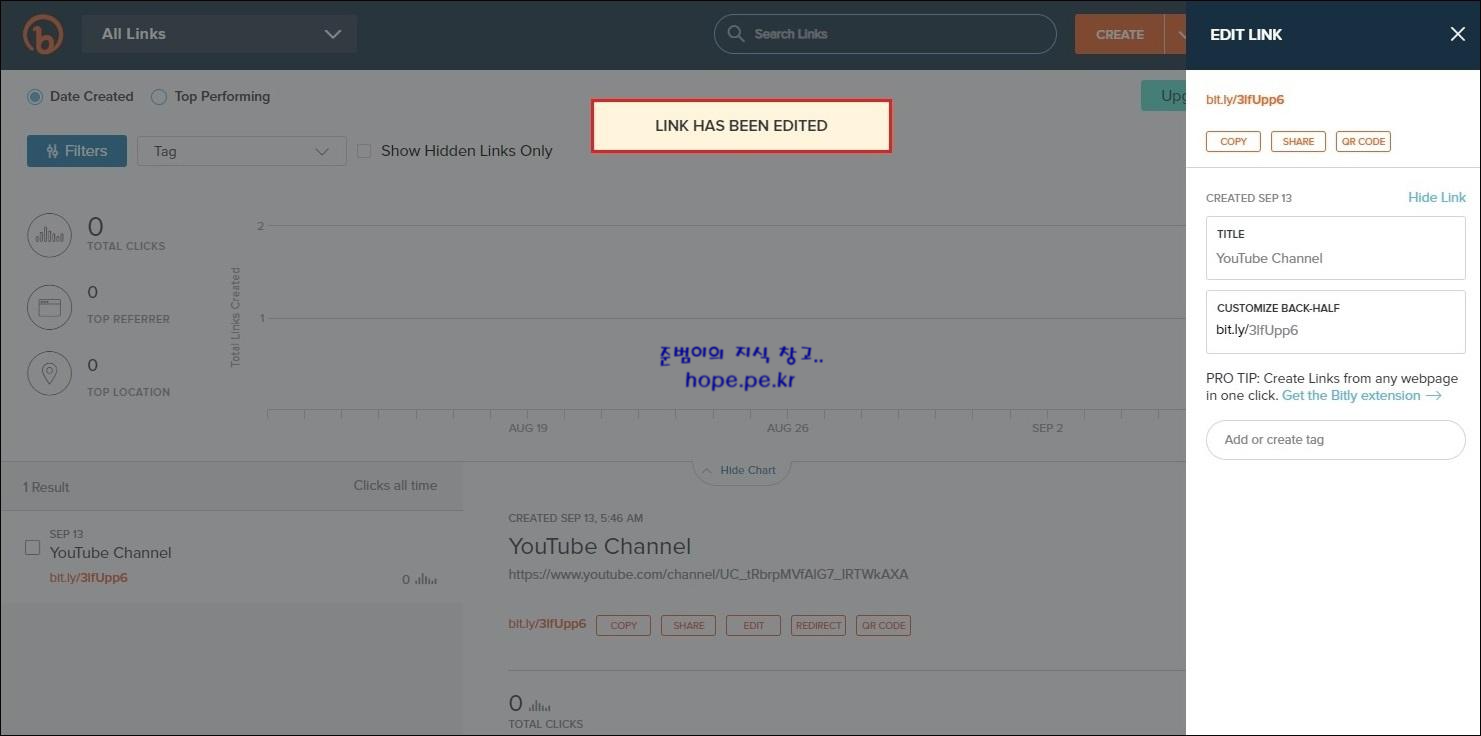Click the total clicks icon below details
The width and height of the screenshot is (1481, 736).
pyautogui.click(x=539, y=705)
